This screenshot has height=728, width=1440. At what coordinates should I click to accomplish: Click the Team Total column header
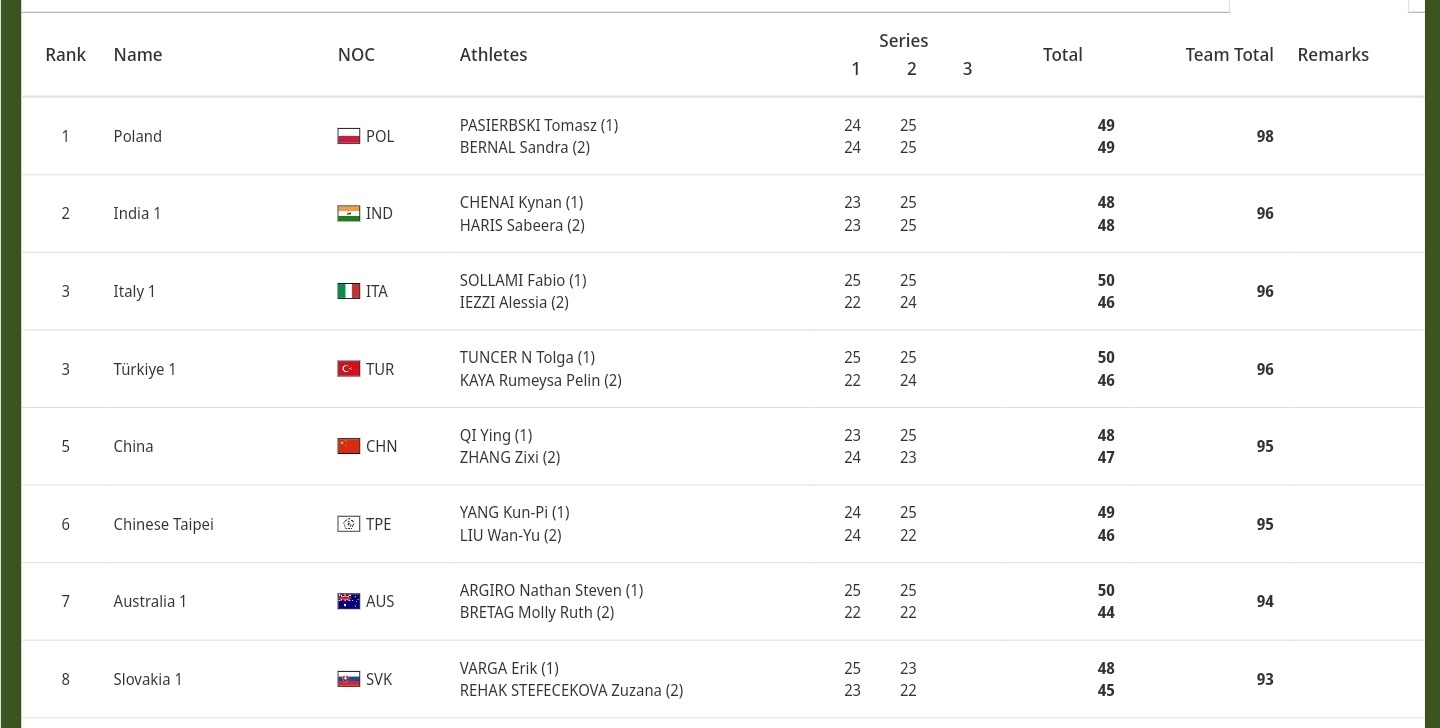(1229, 55)
